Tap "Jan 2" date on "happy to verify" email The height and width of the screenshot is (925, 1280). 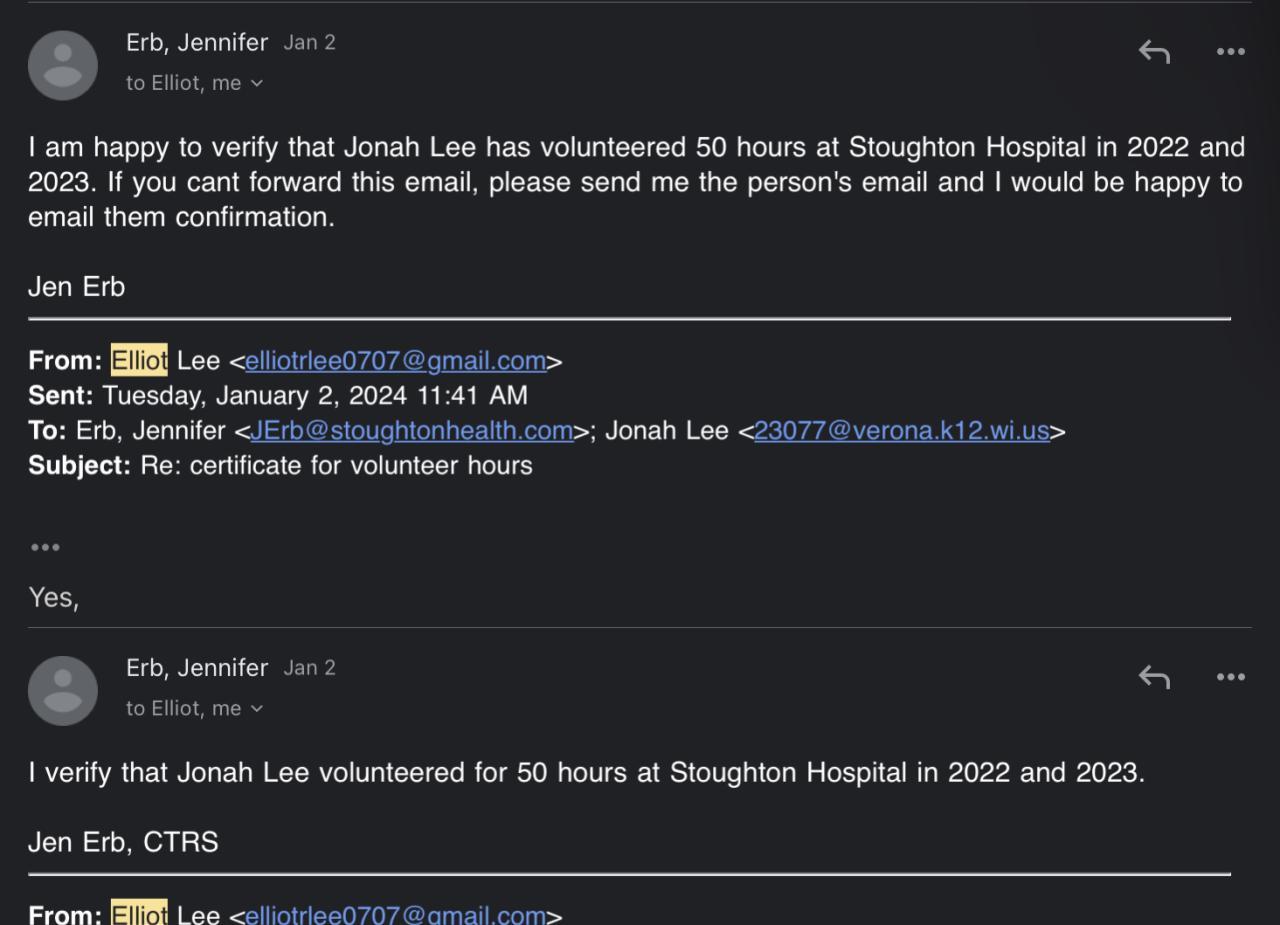(x=309, y=43)
